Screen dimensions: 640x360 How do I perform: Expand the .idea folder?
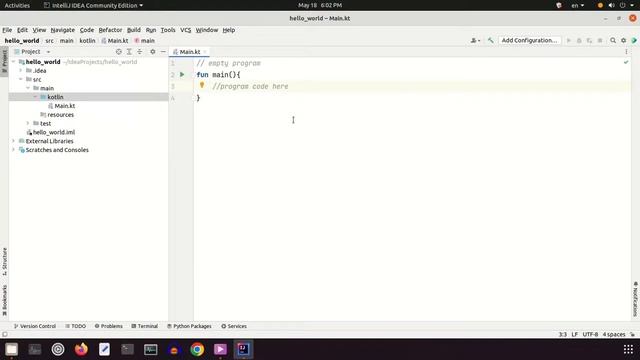pos(21,71)
